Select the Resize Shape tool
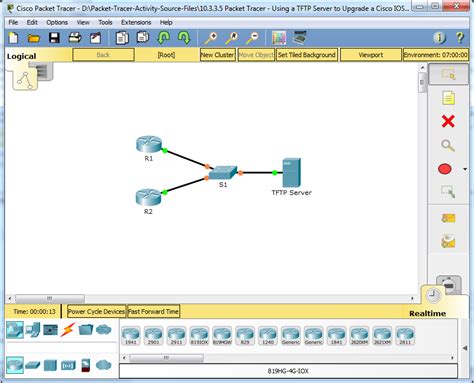The height and width of the screenshot is (383, 474). pyautogui.click(x=448, y=192)
